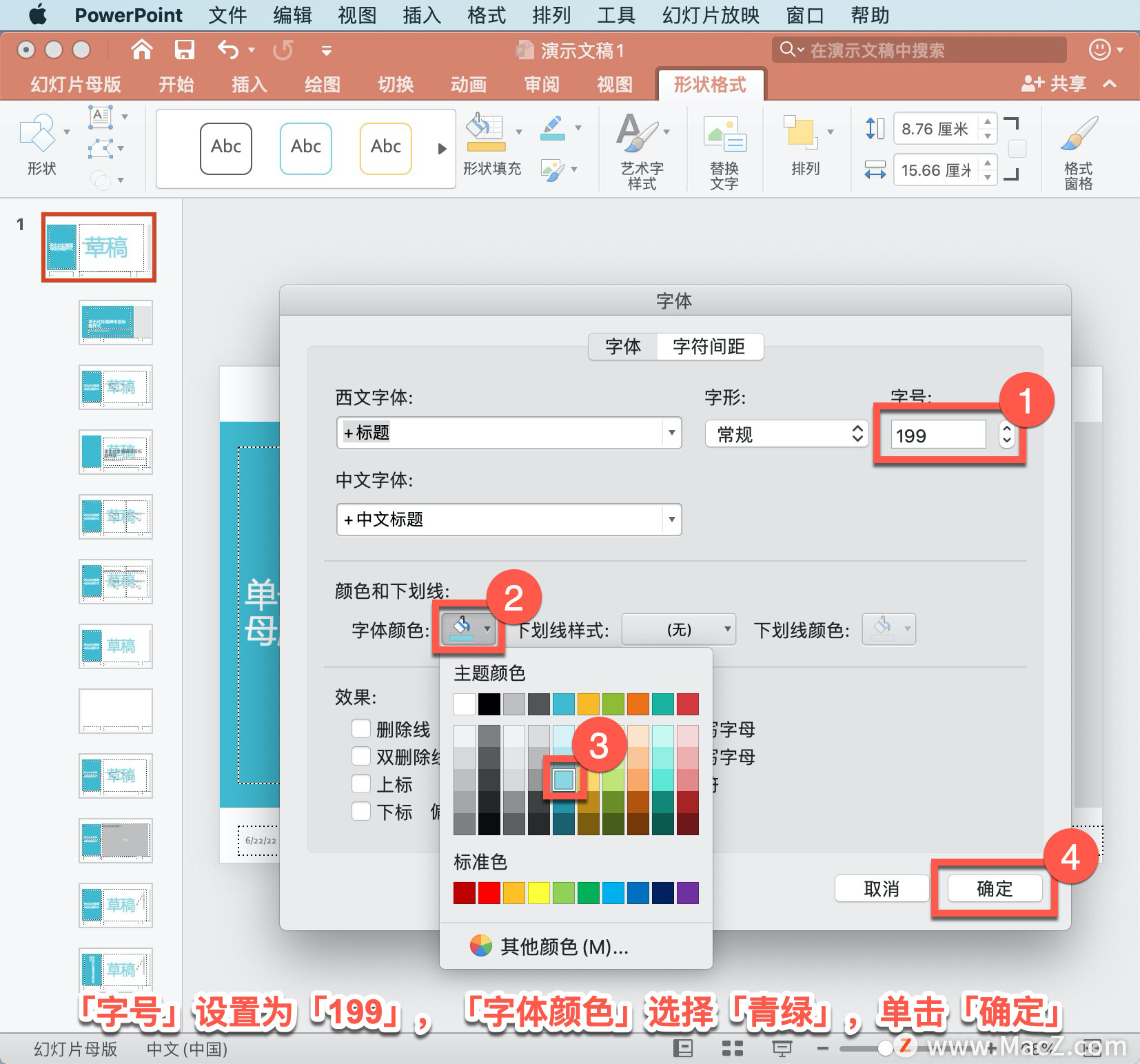
Task: Switch to Slide Sorter view
Action: (x=732, y=1048)
